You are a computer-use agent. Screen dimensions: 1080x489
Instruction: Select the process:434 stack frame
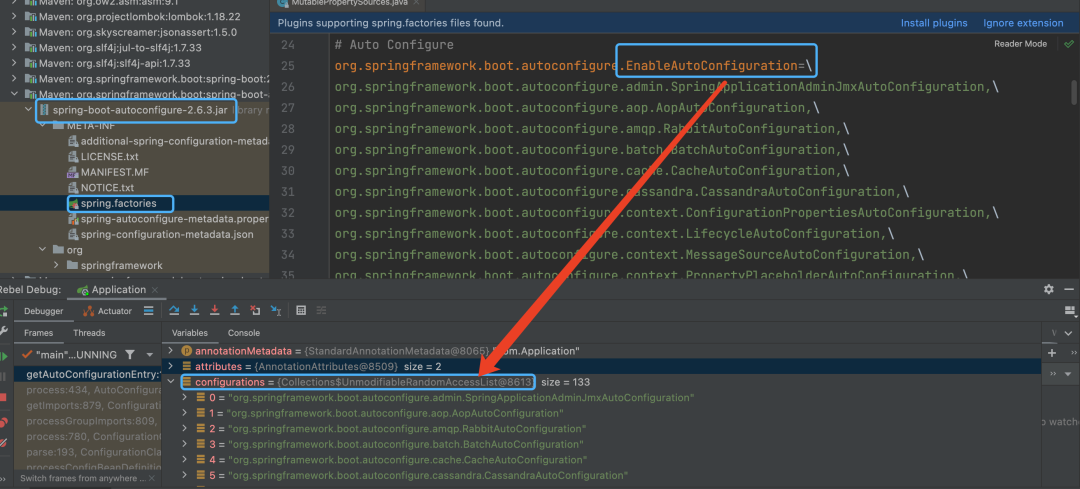[x=87, y=390]
